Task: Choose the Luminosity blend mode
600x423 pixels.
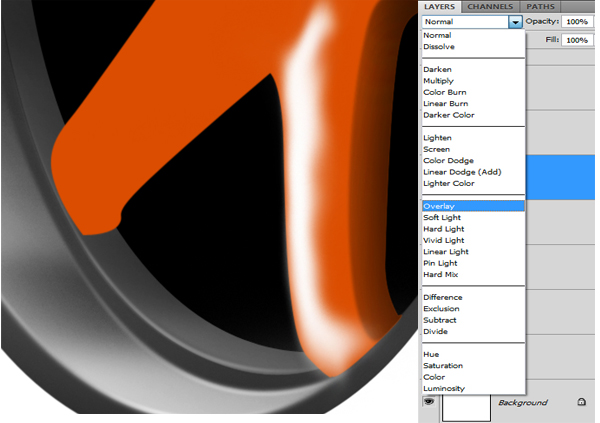Action: pos(444,389)
